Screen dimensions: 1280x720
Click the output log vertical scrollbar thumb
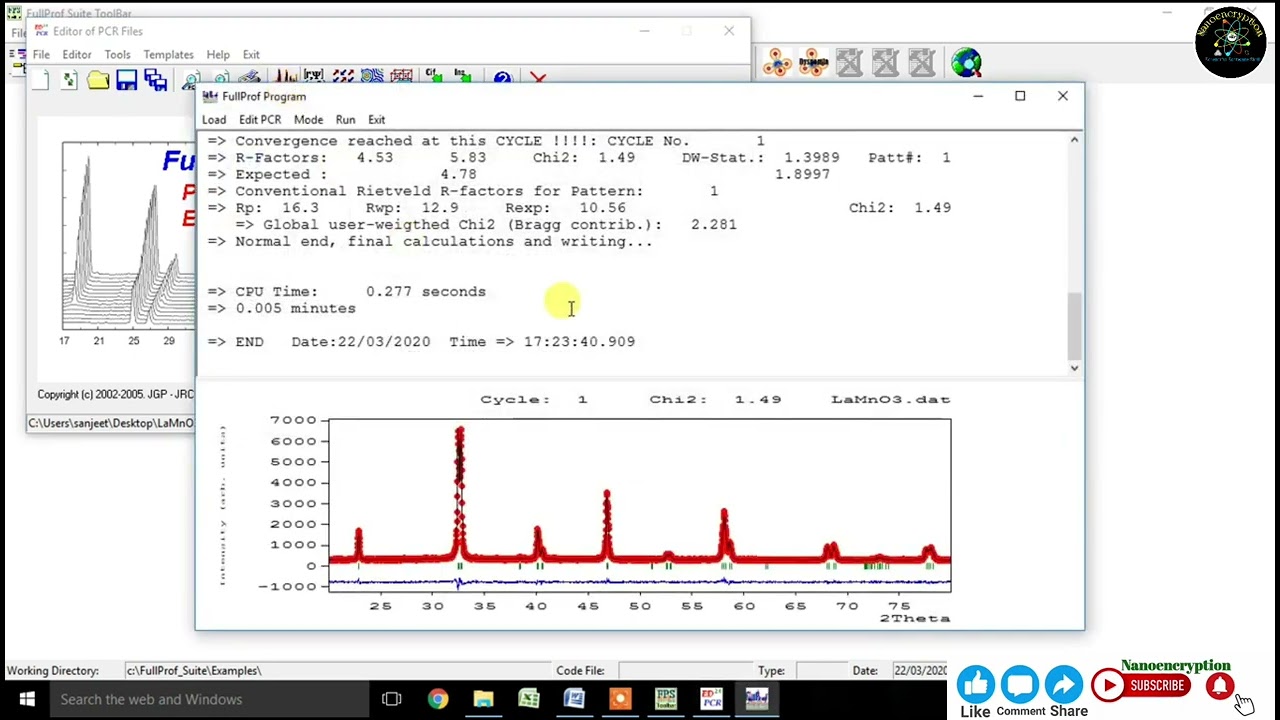pyautogui.click(x=1074, y=326)
